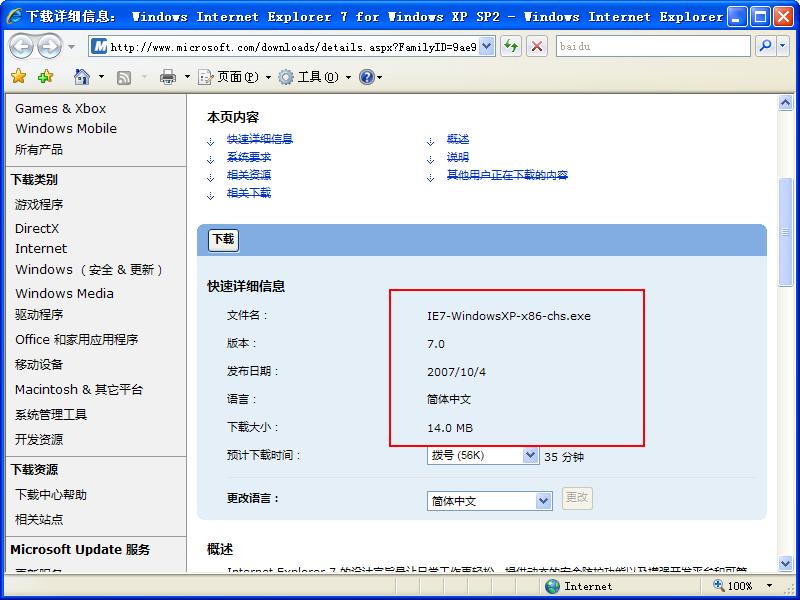
Task: Click the 100% zoom level icon
Action: (718, 585)
